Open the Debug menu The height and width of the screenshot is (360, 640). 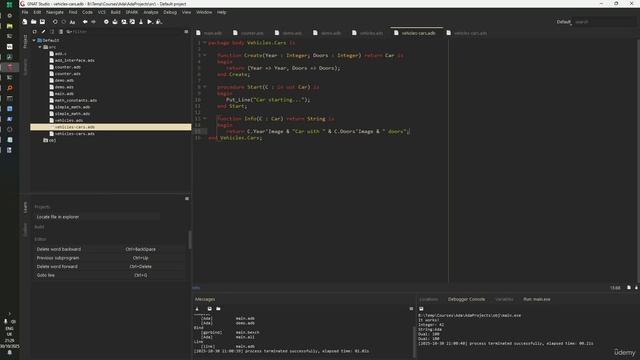(170, 12)
